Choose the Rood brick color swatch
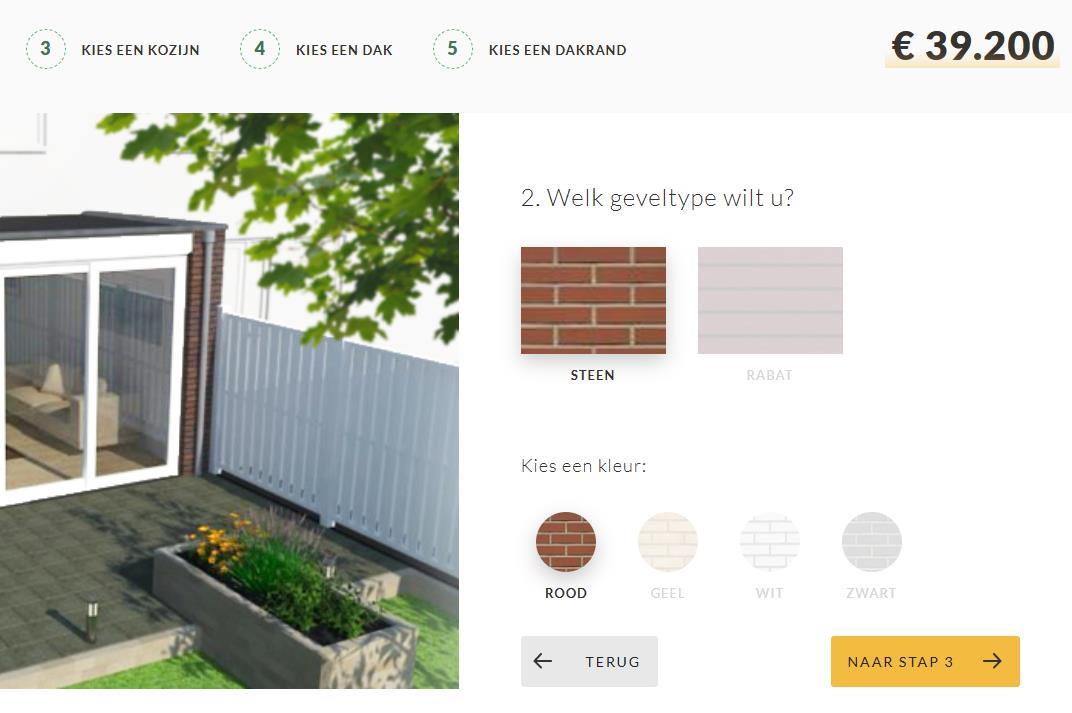 [566, 541]
